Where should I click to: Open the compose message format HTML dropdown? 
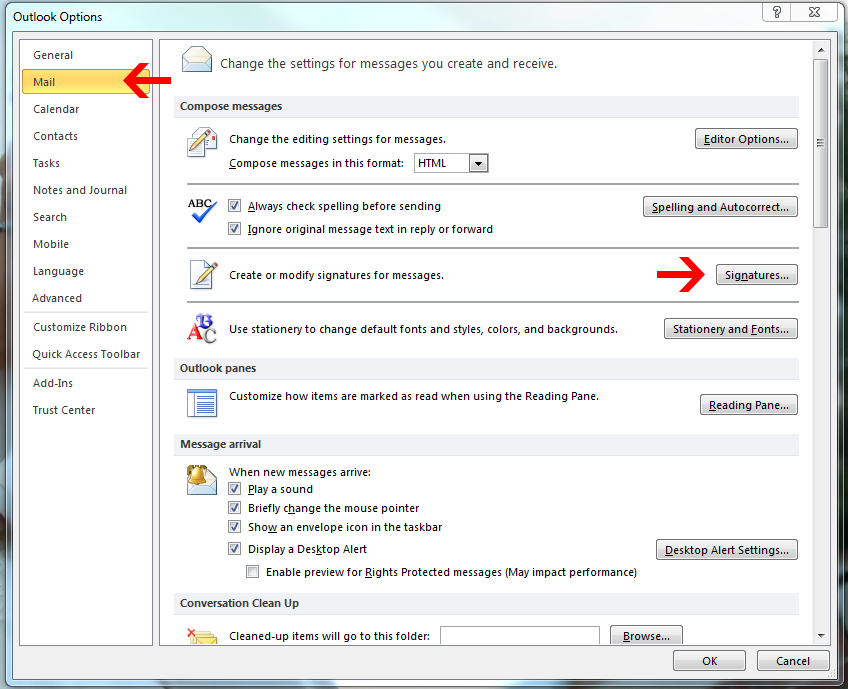478,163
